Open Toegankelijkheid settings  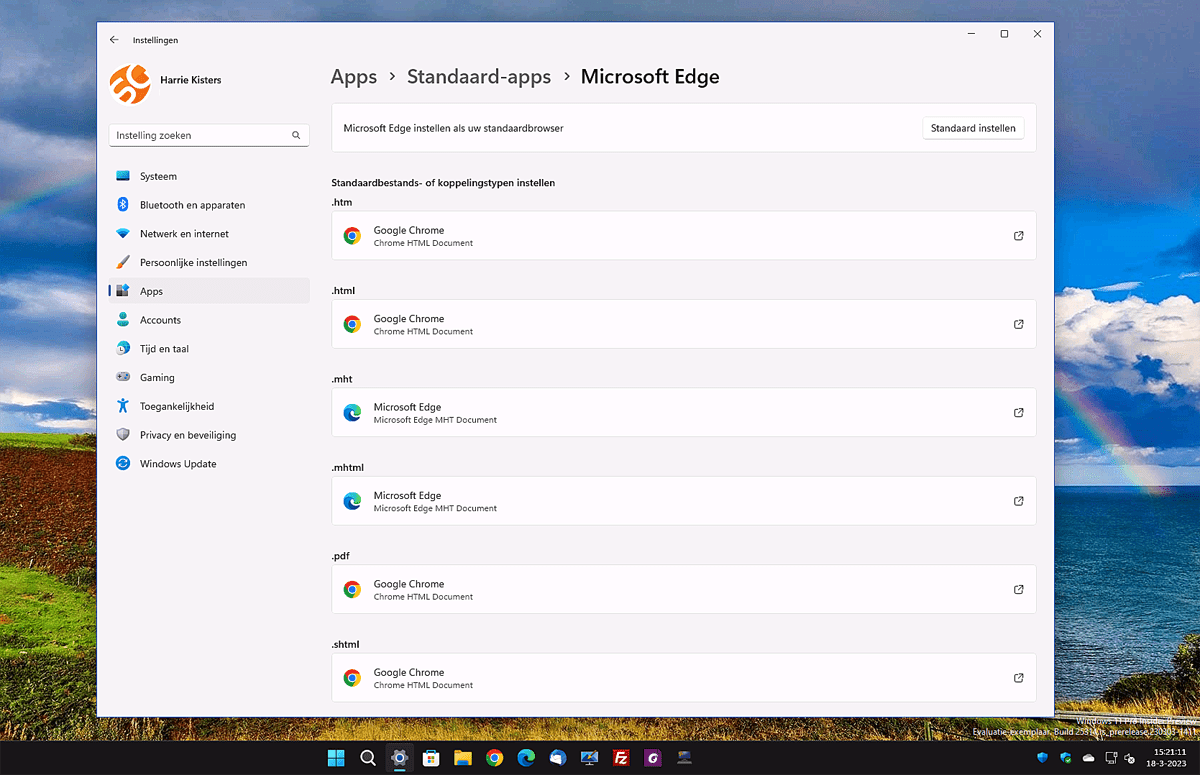coord(209,406)
